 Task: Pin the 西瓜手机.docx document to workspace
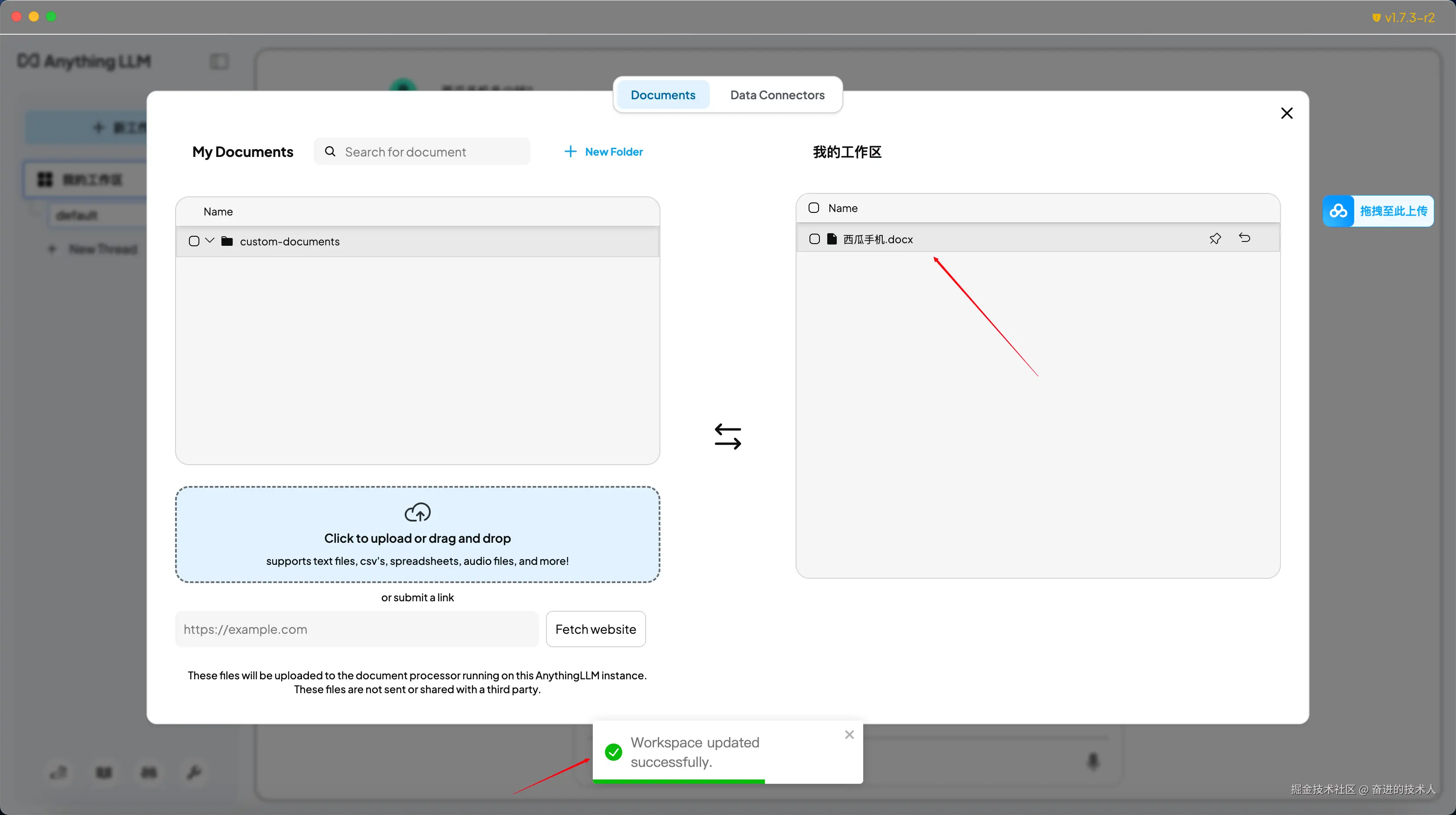(1215, 239)
